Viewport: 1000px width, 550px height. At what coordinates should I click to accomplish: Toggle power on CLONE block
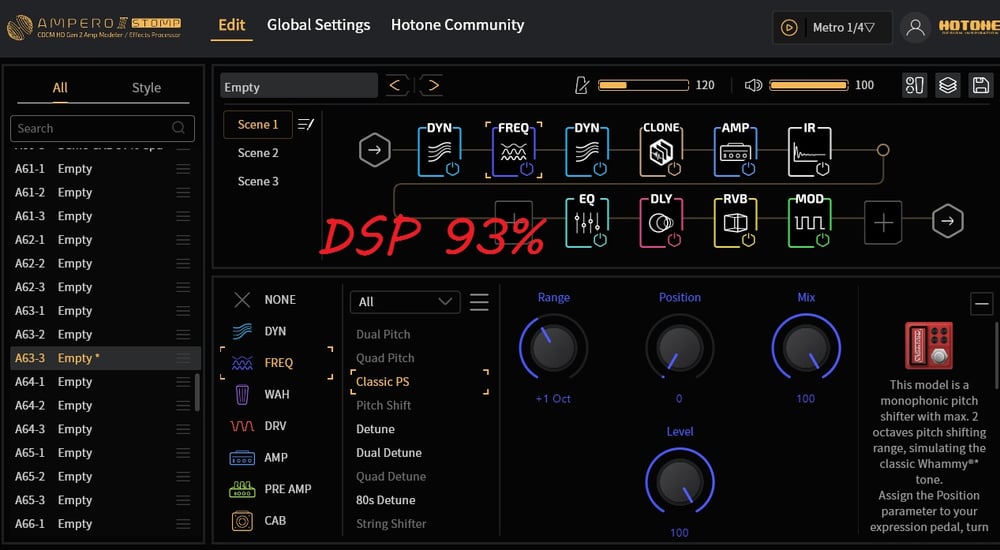tap(674, 168)
